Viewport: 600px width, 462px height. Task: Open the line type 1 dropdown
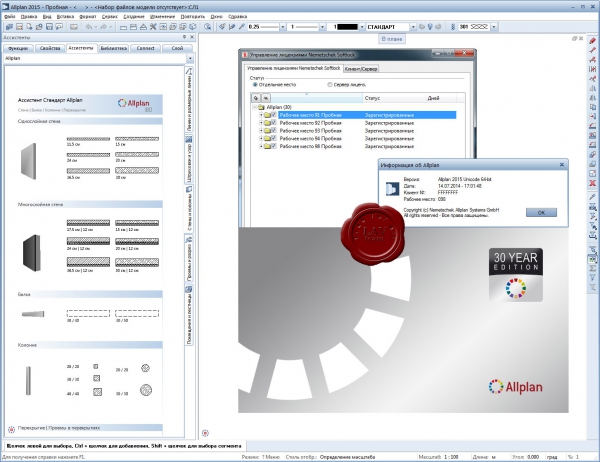322,27
